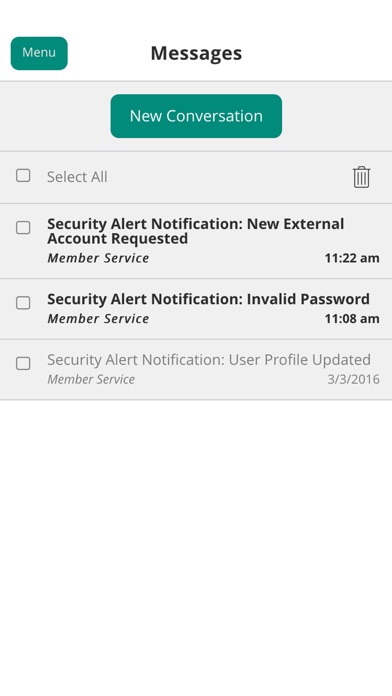Click Member Service sender under External Account alert
Image resolution: width=392 pixels, height=696 pixels.
[x=98, y=258]
